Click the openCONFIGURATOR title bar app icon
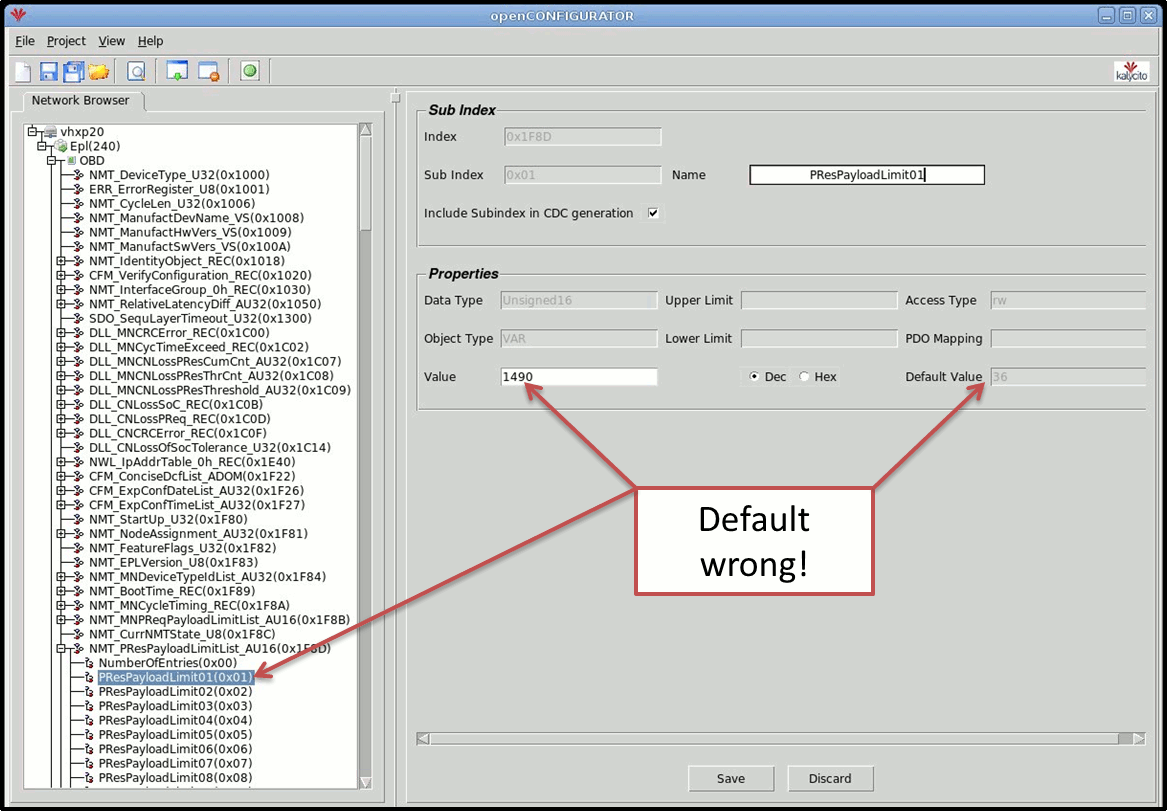This screenshot has height=811, width=1167. 19,15
